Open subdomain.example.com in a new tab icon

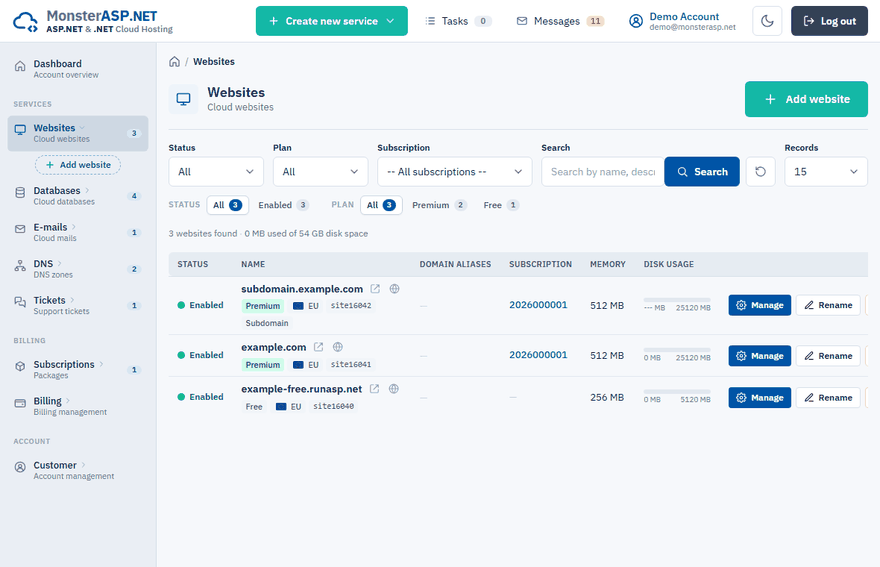pyautogui.click(x=375, y=289)
